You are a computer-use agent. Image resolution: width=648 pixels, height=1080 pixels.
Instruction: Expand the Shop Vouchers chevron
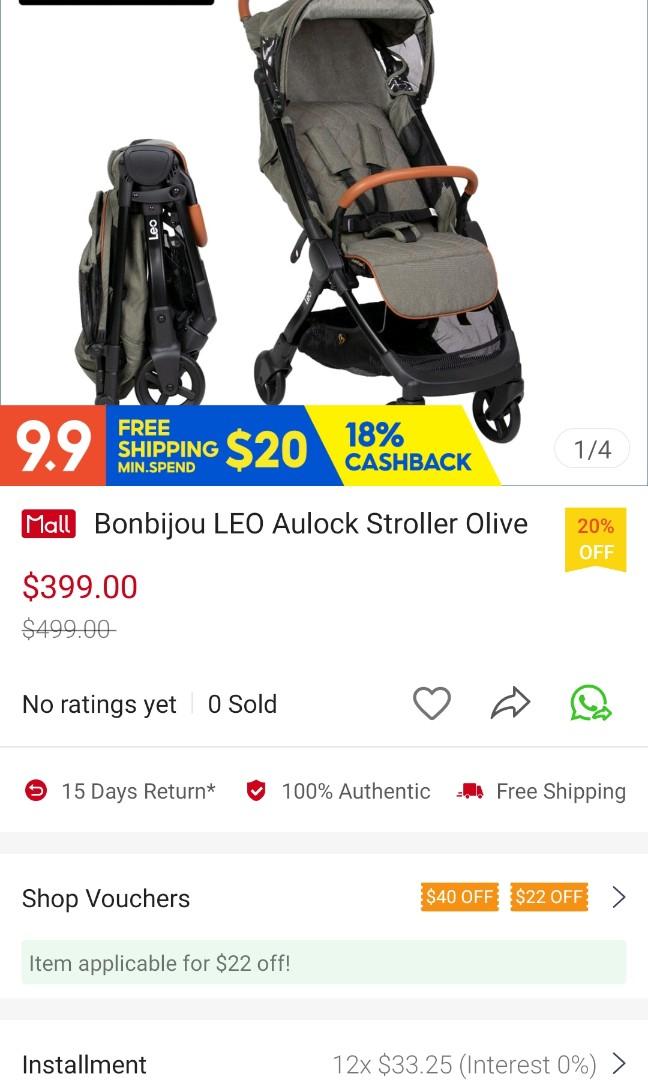coord(619,897)
